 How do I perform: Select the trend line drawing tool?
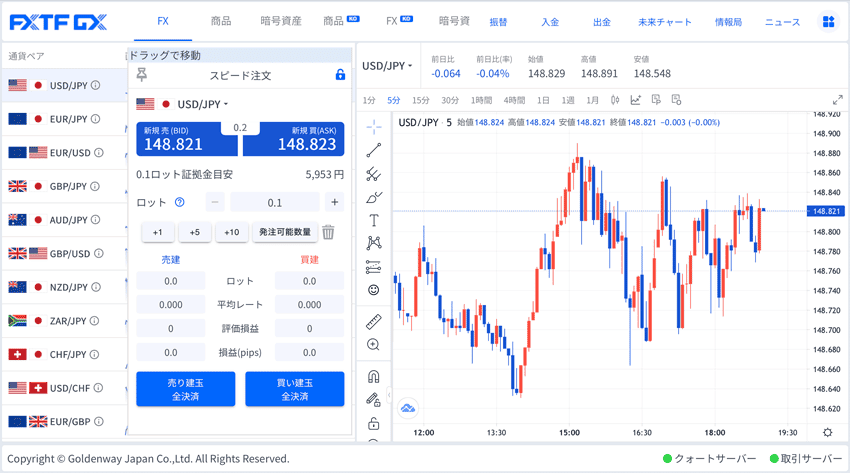(x=374, y=151)
